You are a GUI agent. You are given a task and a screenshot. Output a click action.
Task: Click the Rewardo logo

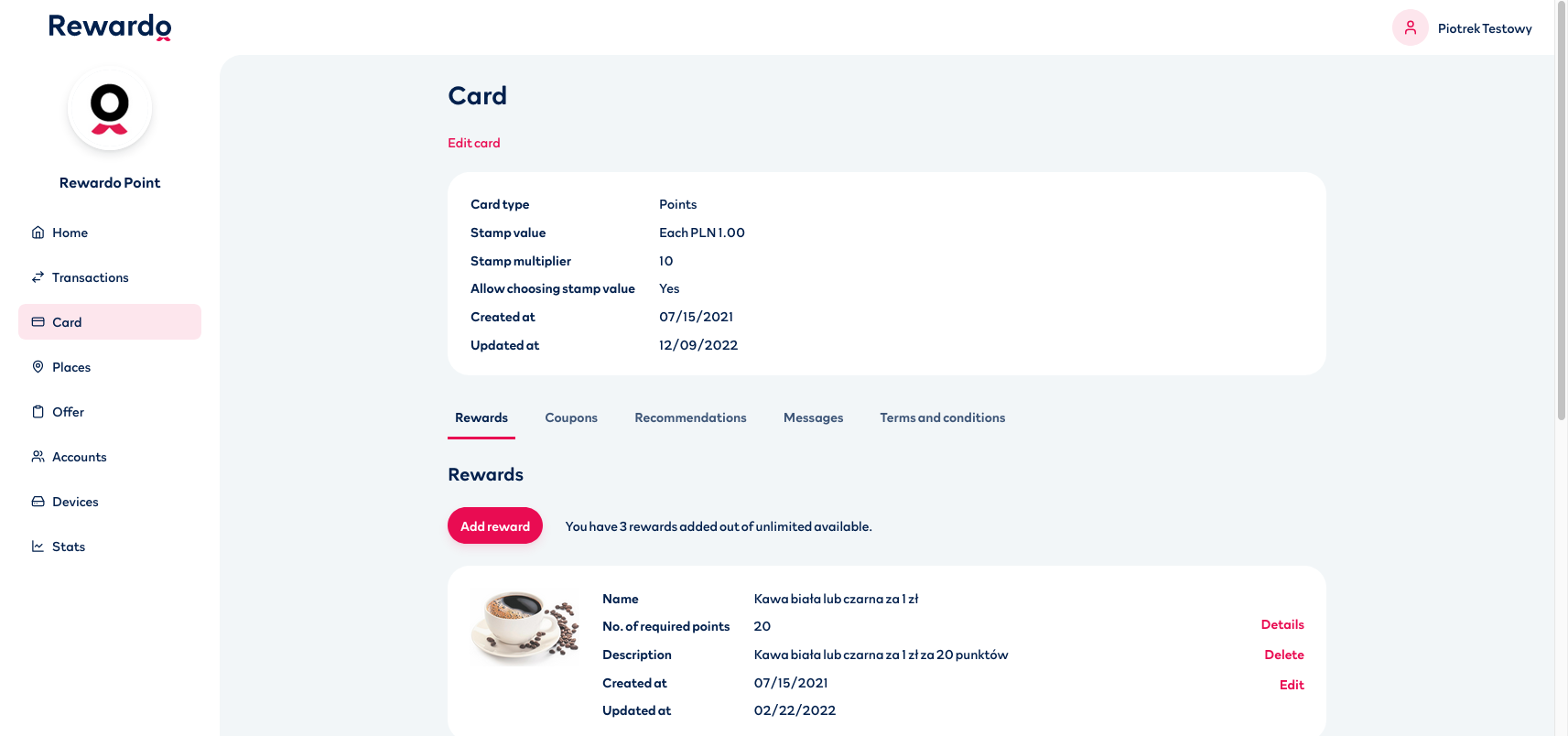[x=109, y=27]
